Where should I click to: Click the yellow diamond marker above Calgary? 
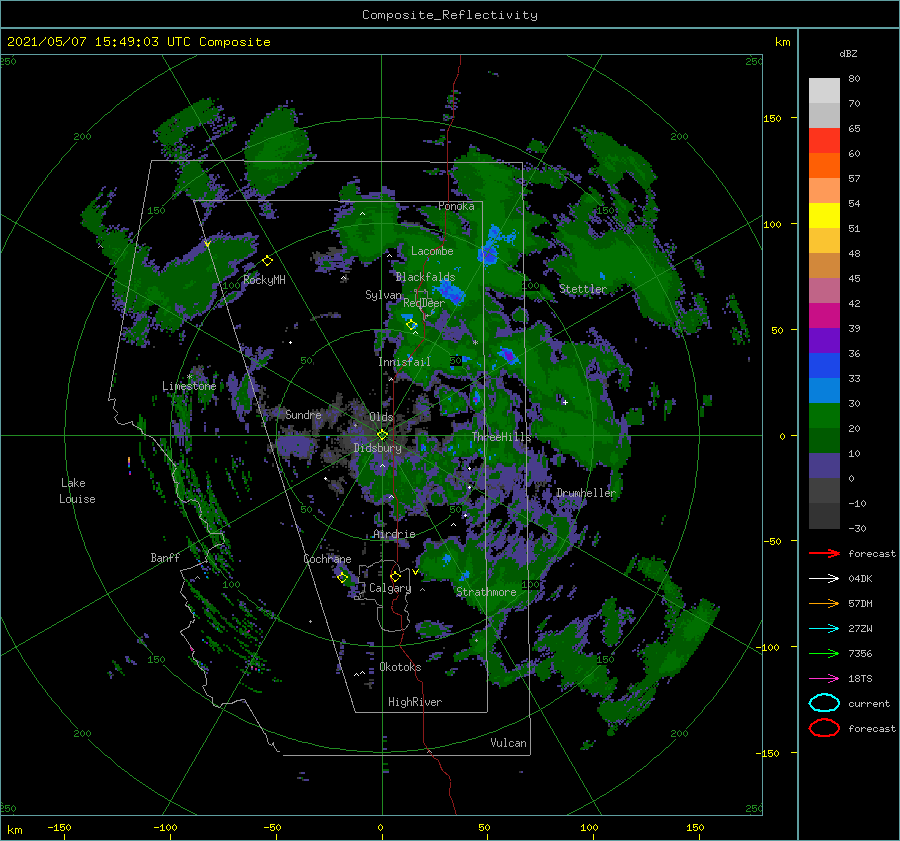click(x=395, y=576)
